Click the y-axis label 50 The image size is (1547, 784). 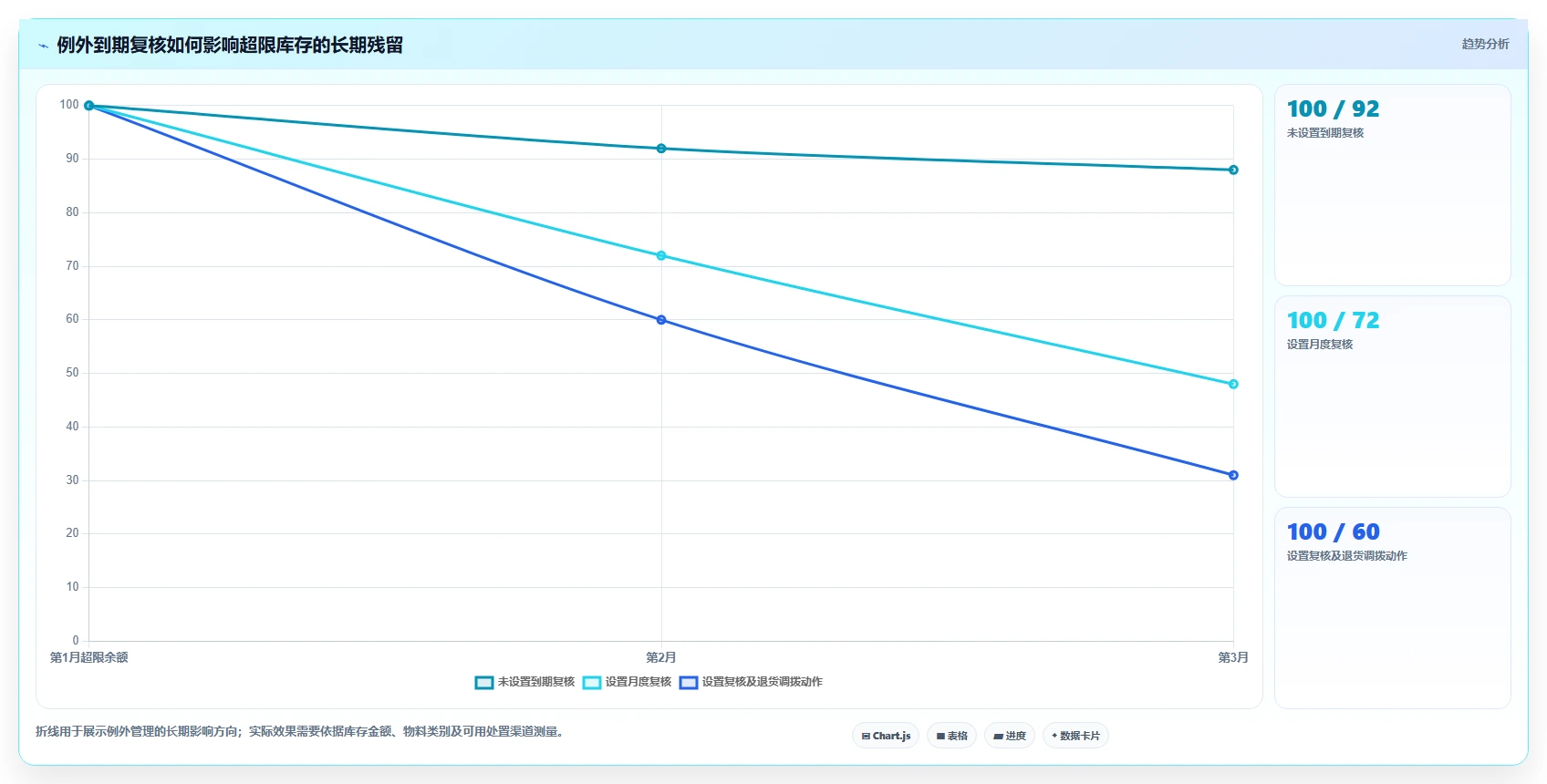click(72, 373)
